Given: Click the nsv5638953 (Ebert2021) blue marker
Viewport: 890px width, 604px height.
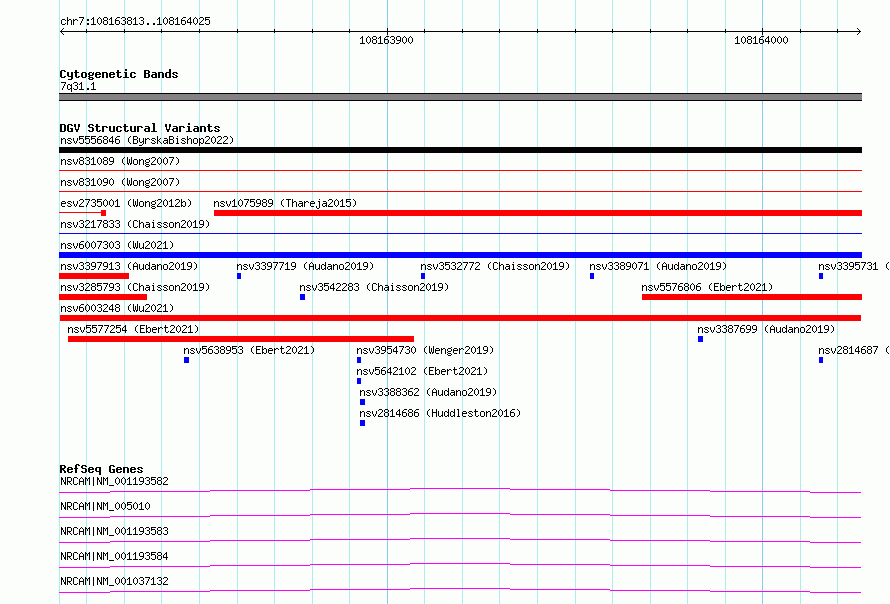Looking at the screenshot, I should (x=187, y=360).
